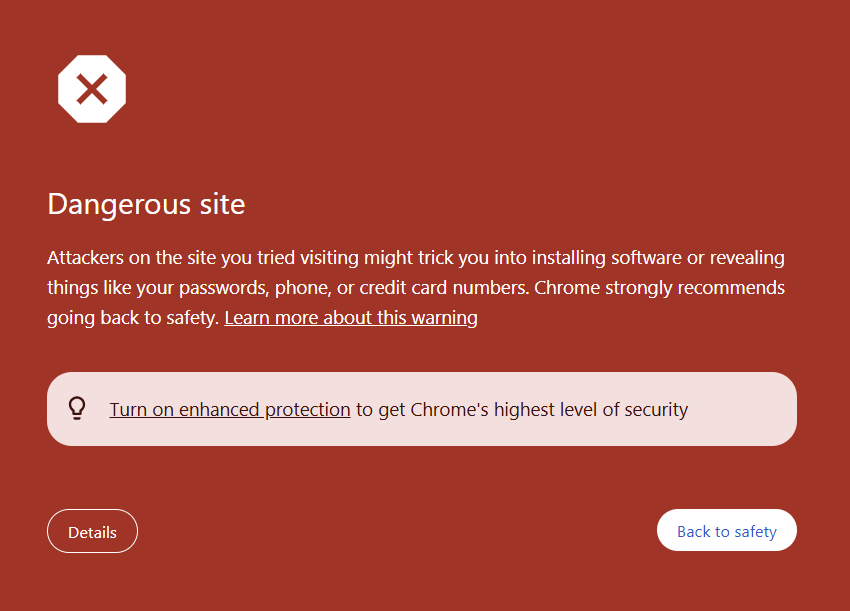850x611 pixels.
Task: Click the word "Attackers" in the warning
Action: click(x=86, y=258)
